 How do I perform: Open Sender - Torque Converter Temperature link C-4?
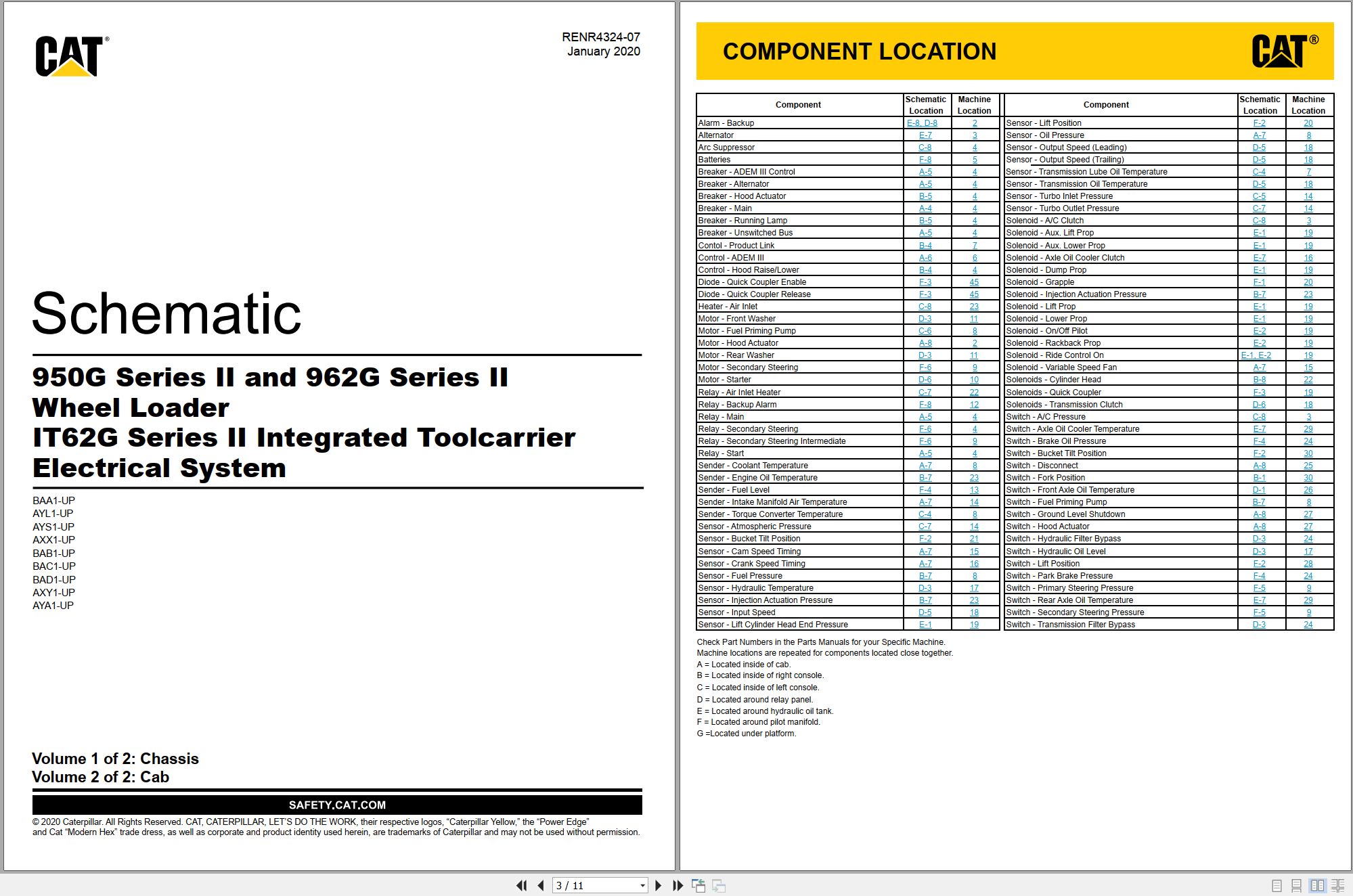click(x=925, y=514)
